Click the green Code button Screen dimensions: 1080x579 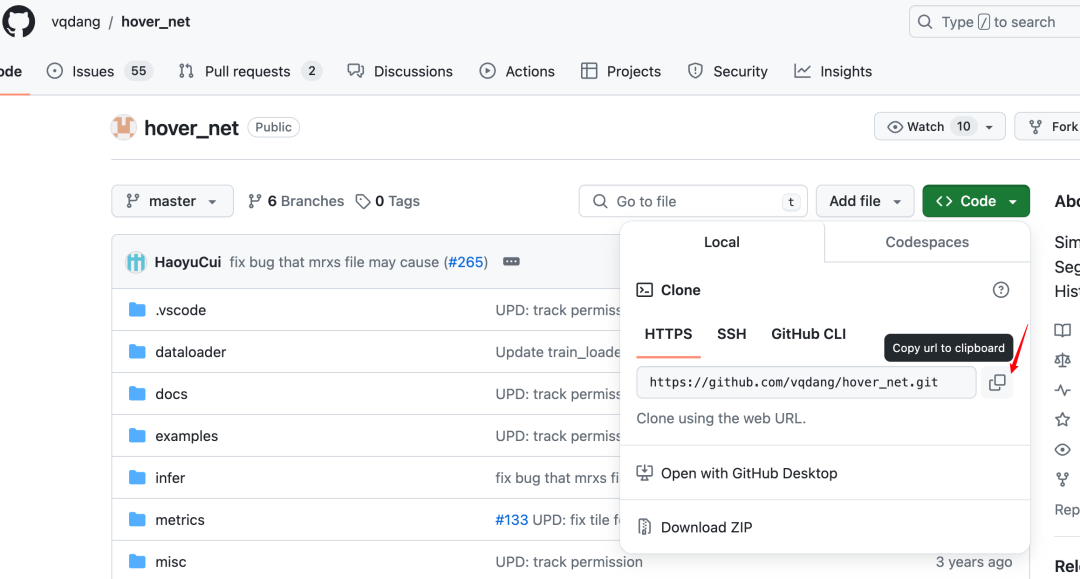coord(976,201)
